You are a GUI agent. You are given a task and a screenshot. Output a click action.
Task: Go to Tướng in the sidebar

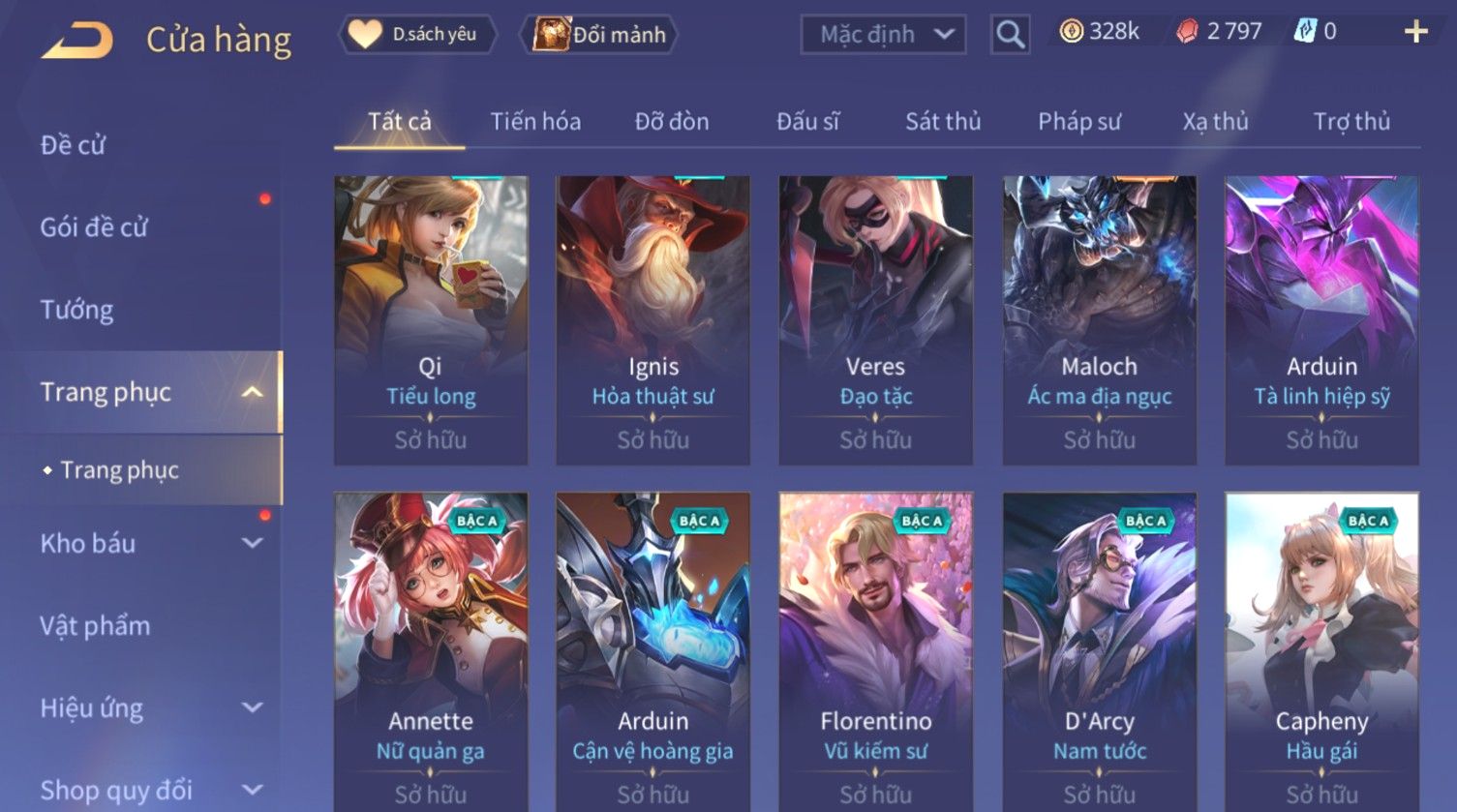click(76, 310)
